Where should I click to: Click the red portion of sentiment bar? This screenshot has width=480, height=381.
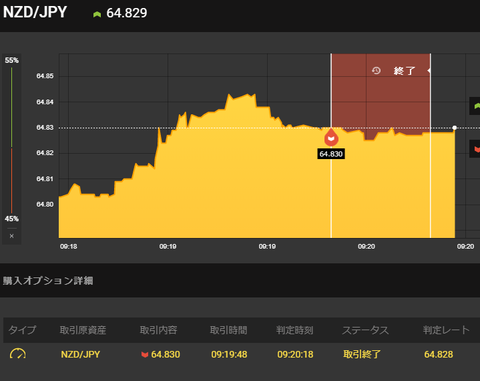point(11,180)
